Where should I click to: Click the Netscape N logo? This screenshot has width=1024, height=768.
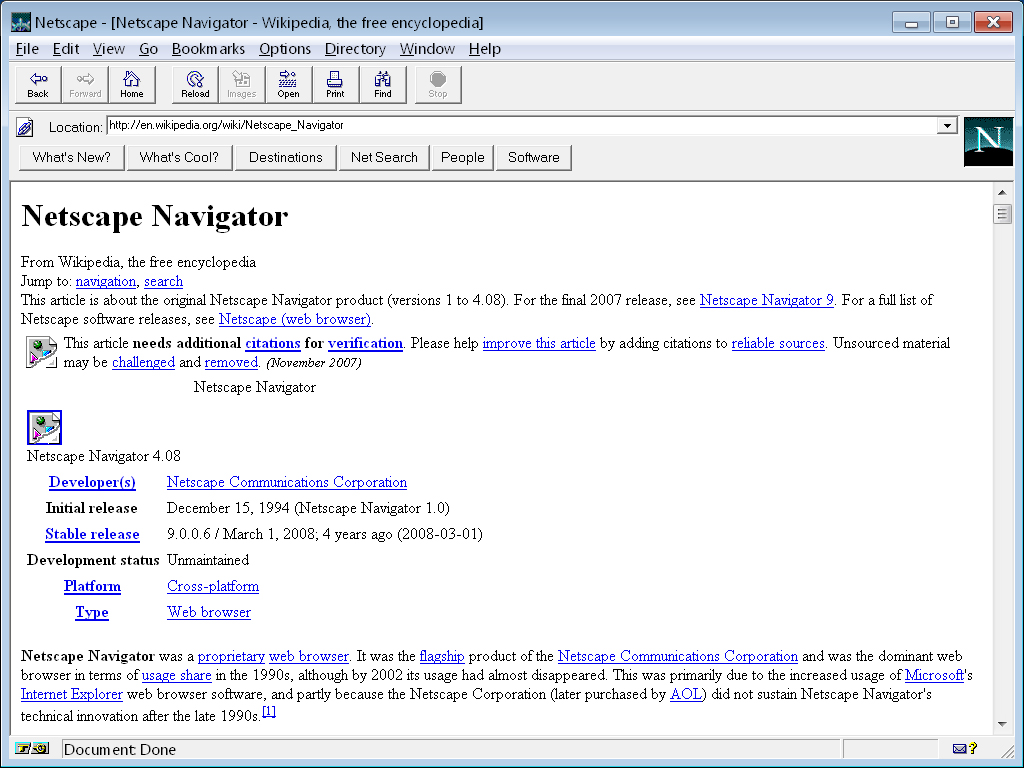click(988, 141)
